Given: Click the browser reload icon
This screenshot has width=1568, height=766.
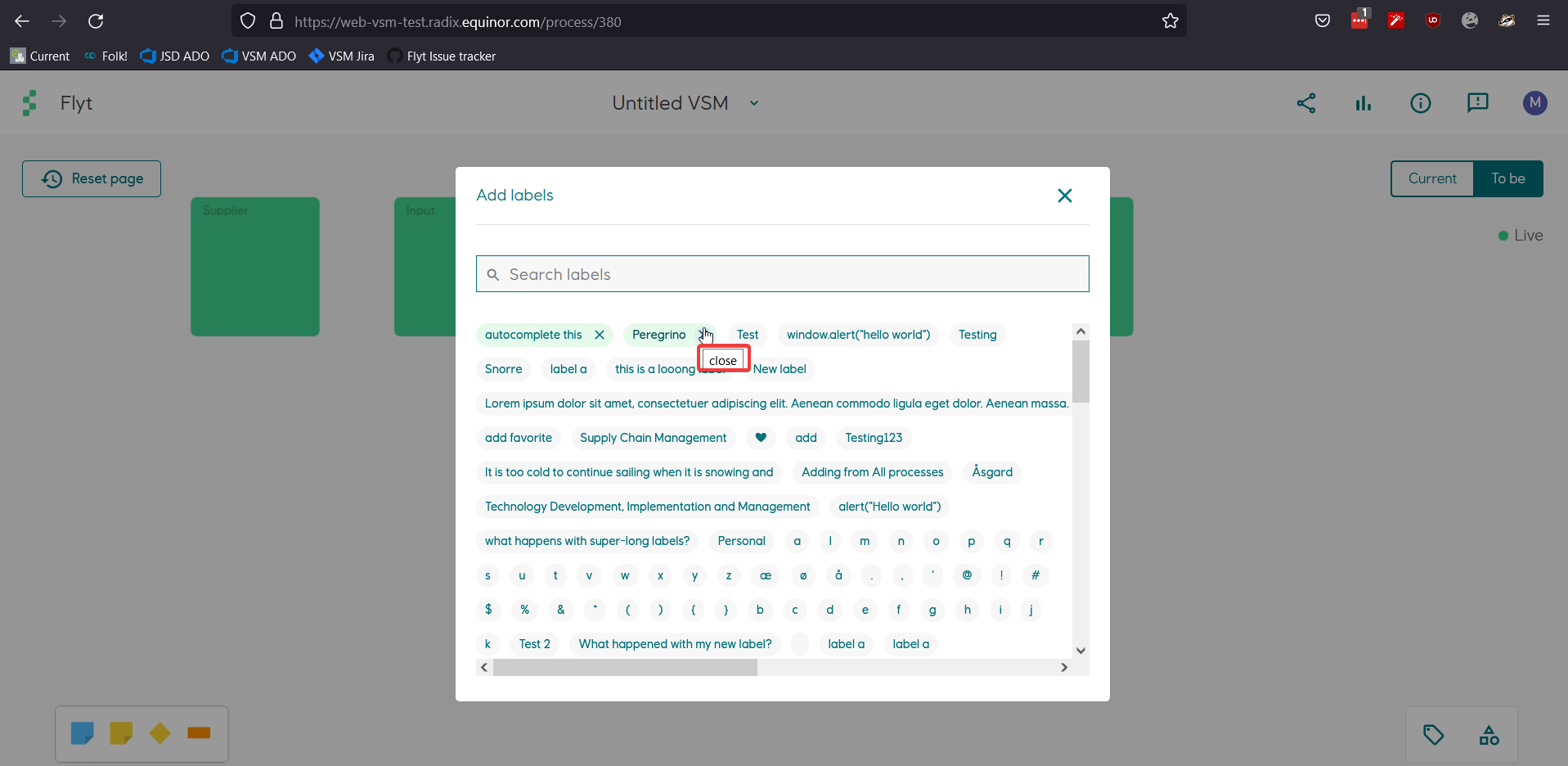Looking at the screenshot, I should (x=96, y=21).
